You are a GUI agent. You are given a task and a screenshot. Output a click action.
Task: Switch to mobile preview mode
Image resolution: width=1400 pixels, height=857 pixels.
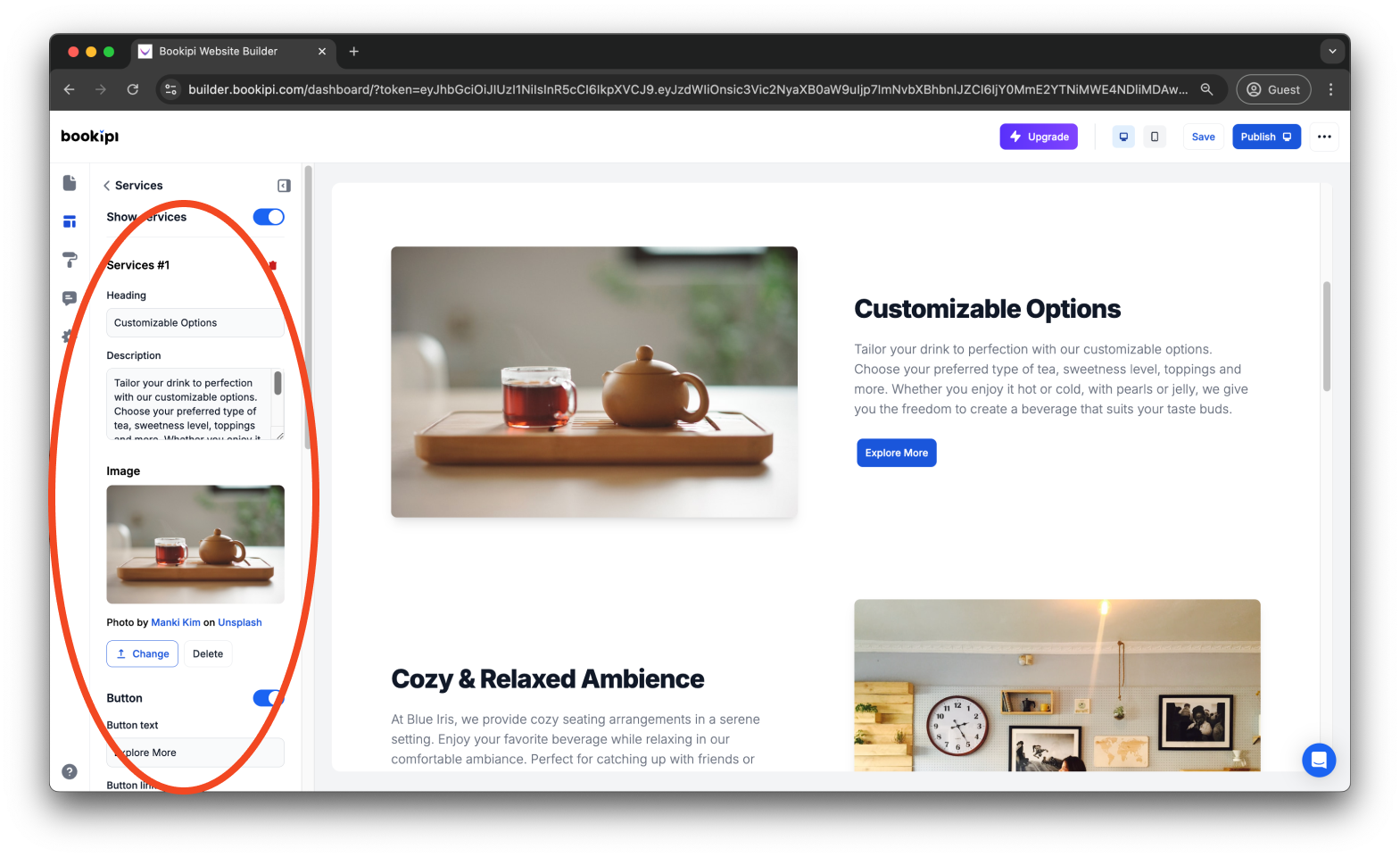1155,137
